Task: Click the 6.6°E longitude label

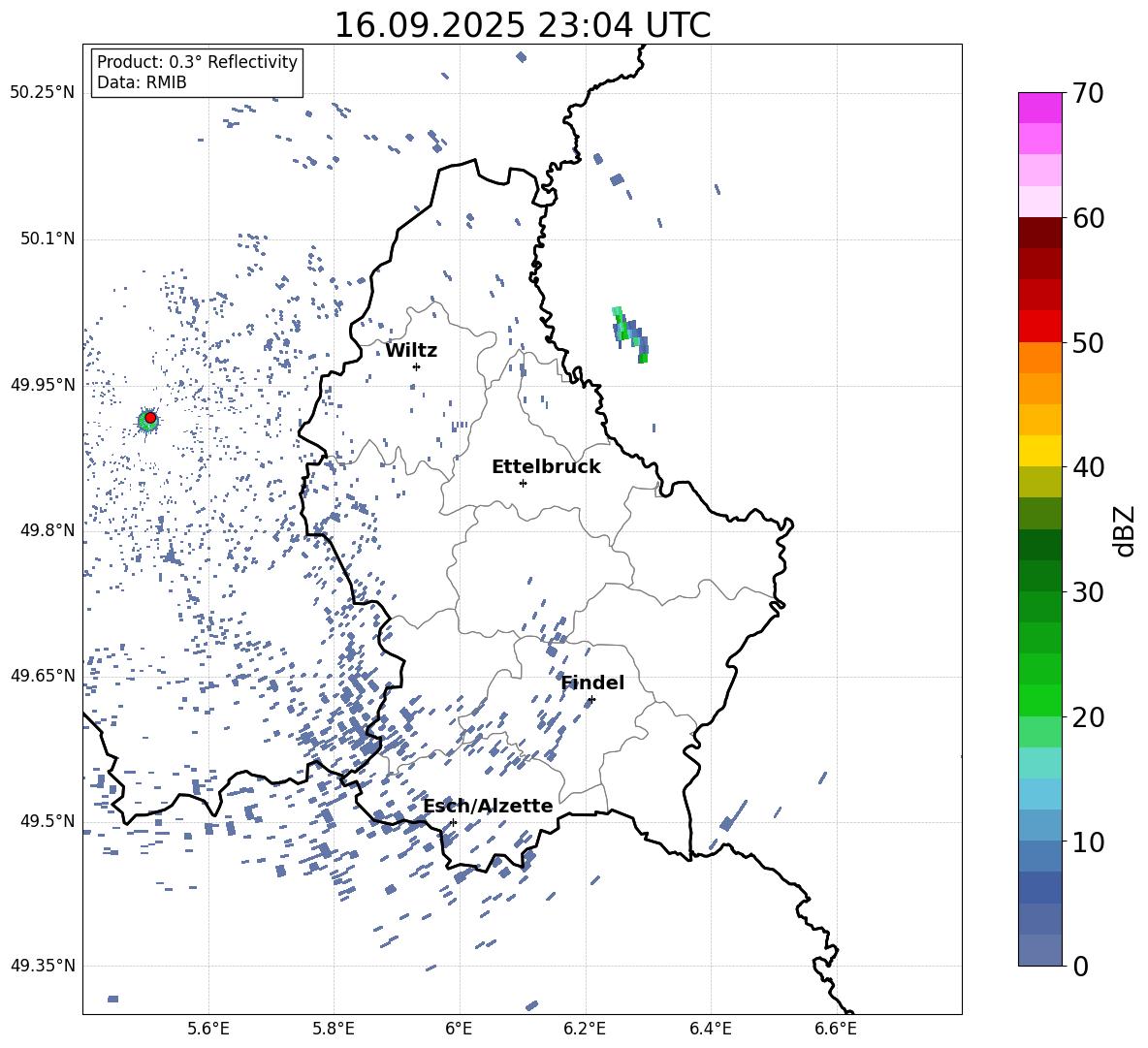Action: pos(836,1029)
